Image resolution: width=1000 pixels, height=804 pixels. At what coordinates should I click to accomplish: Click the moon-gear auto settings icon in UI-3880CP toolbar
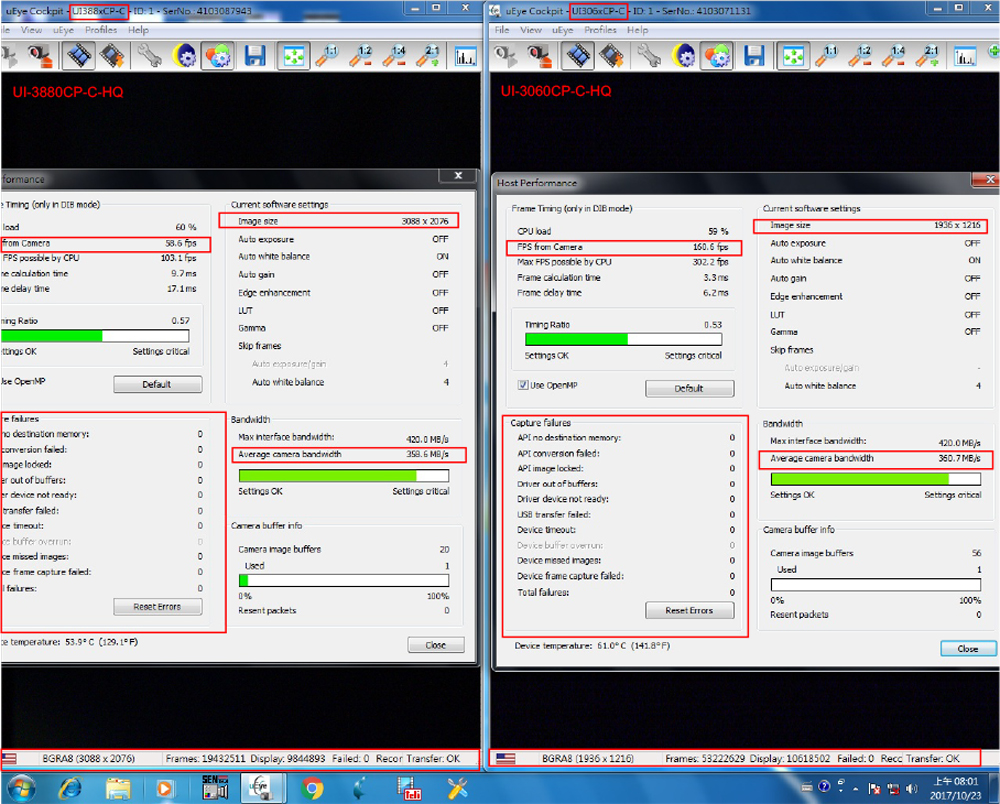pyautogui.click(x=184, y=56)
